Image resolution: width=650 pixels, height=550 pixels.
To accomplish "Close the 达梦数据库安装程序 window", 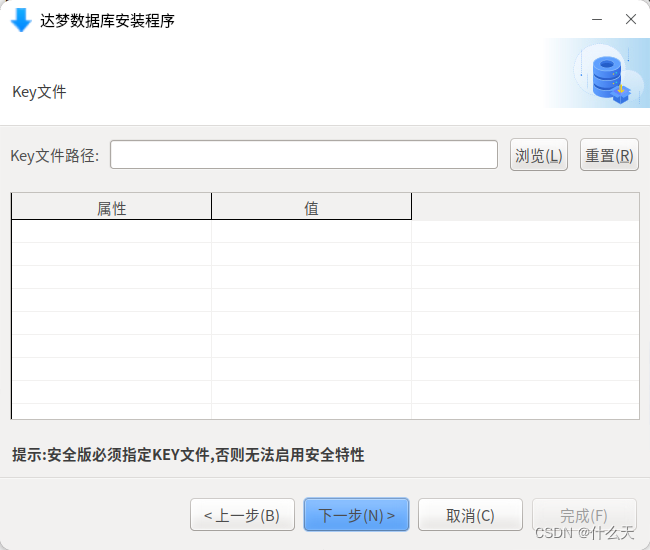I will coord(631,19).
